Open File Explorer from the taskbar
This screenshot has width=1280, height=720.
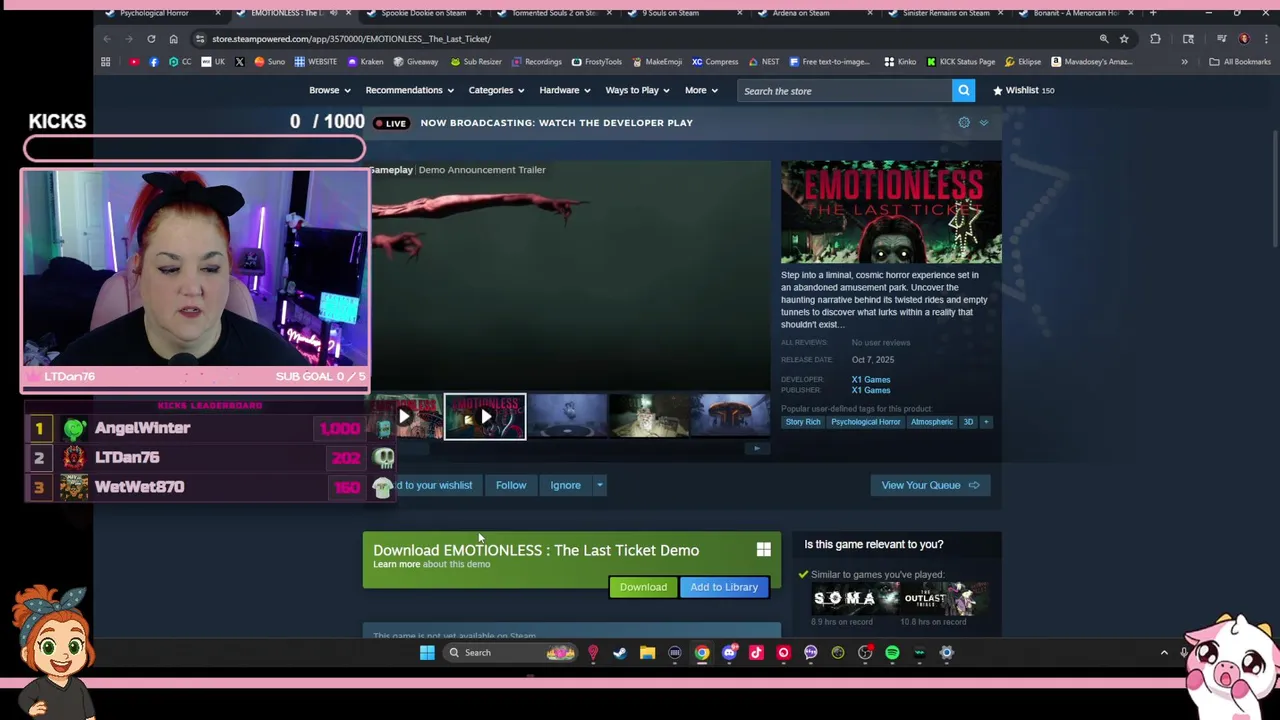647,653
